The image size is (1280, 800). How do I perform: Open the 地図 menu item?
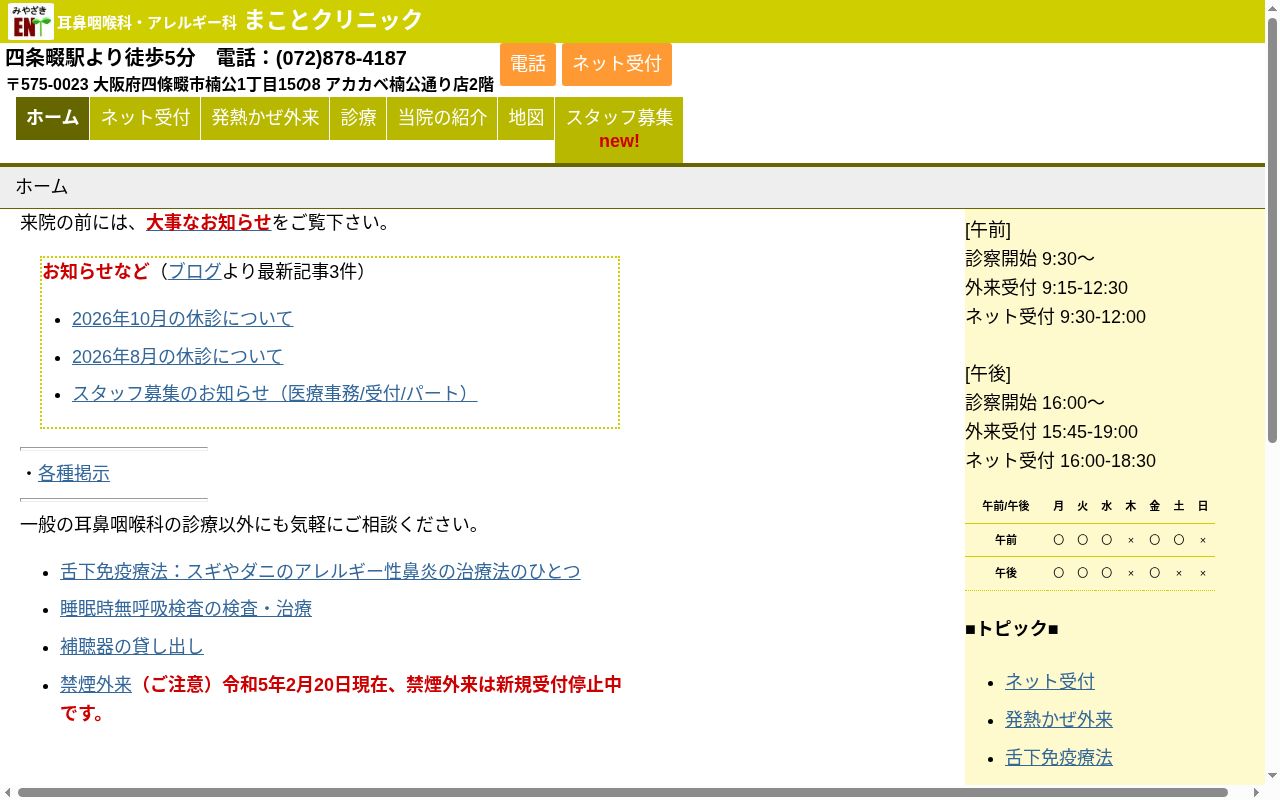526,118
